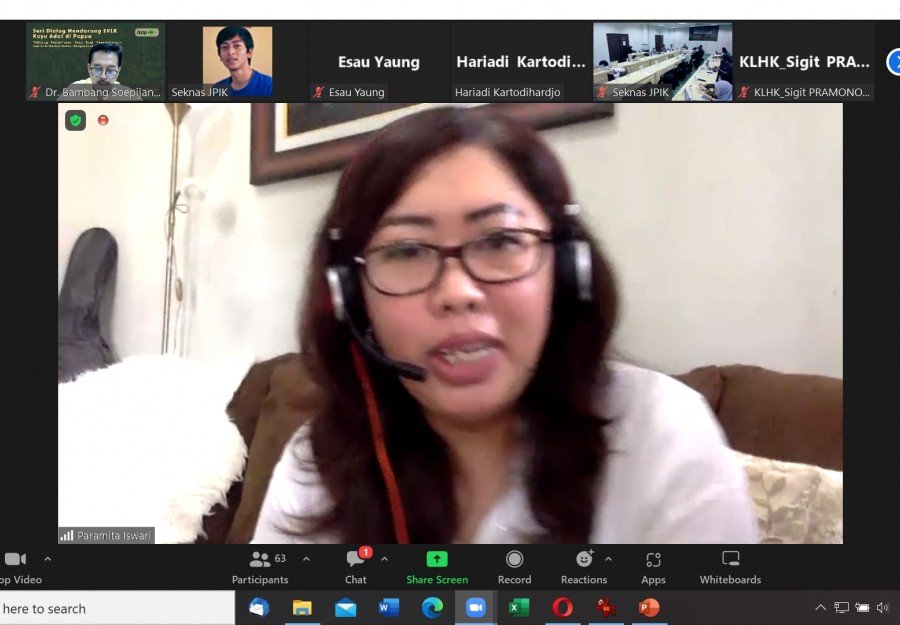Start sharing with the Share Screen button
900x625 pixels.
[x=437, y=568]
